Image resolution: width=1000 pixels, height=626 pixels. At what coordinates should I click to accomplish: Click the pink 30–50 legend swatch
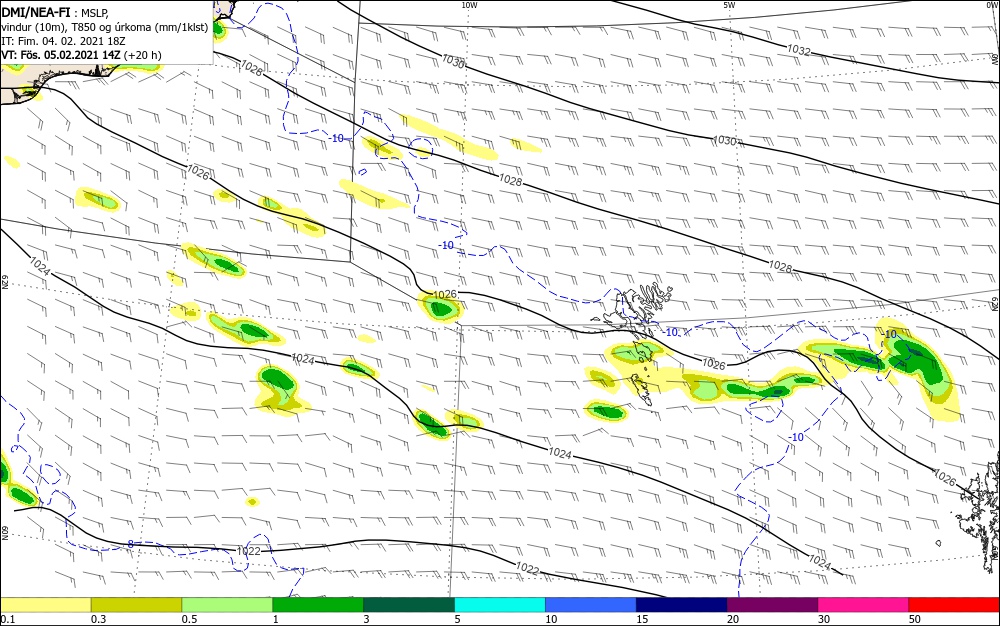(x=864, y=605)
